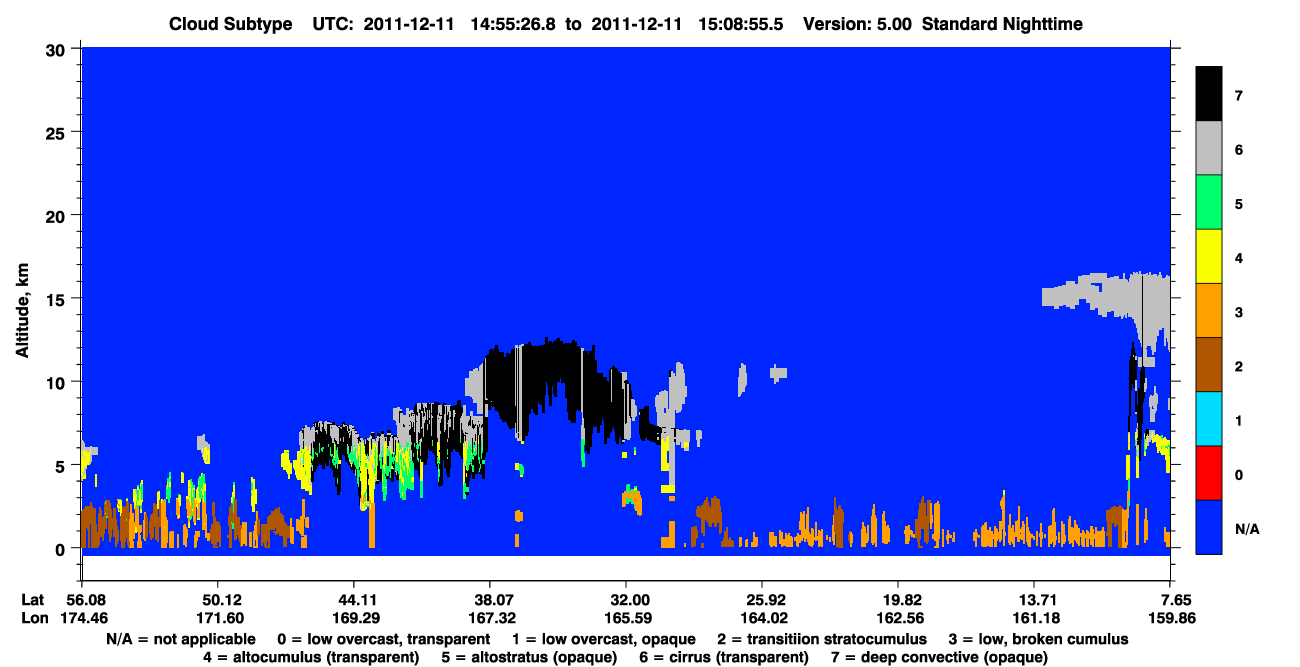Click legend text '7 = deep convective (opaque)'
Screen dimensions: 1300x667
click(x=939, y=657)
